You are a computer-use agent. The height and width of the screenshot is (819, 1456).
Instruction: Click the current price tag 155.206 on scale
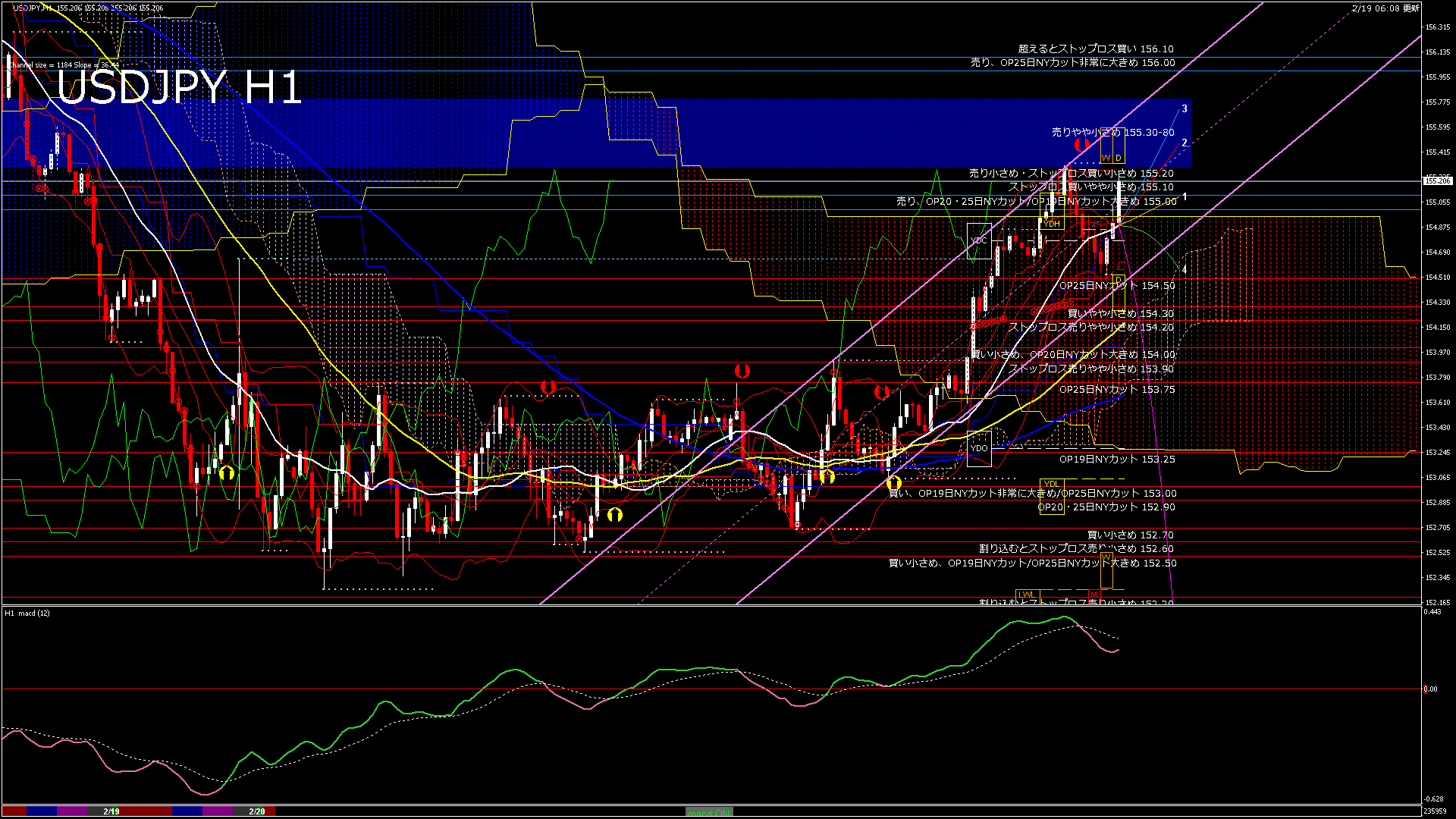[x=1437, y=181]
